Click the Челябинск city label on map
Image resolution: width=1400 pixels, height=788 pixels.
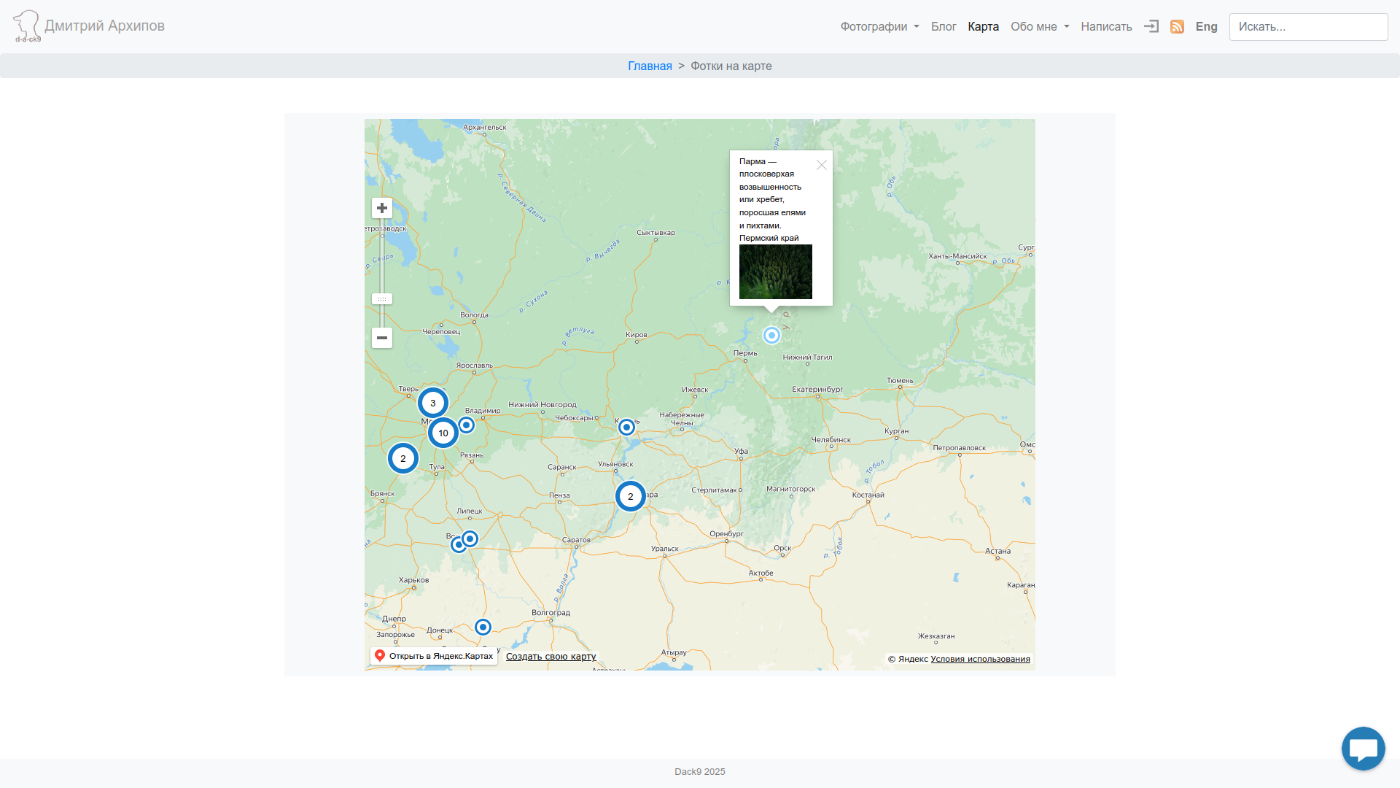click(831, 439)
